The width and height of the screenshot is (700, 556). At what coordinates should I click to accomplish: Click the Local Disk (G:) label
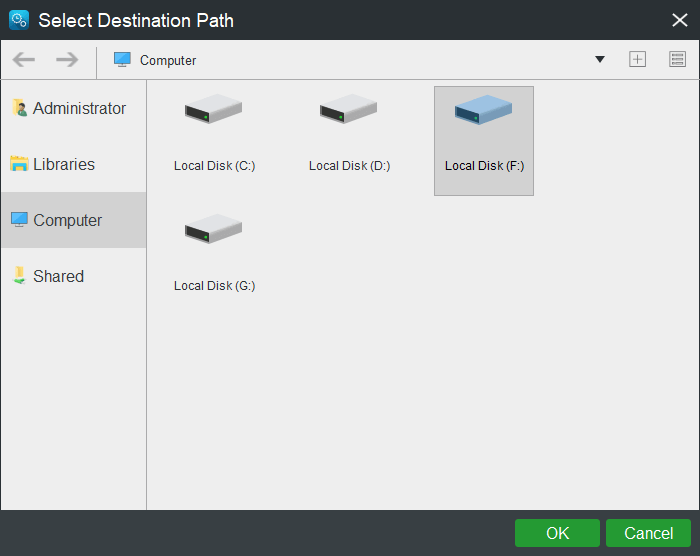pos(214,285)
